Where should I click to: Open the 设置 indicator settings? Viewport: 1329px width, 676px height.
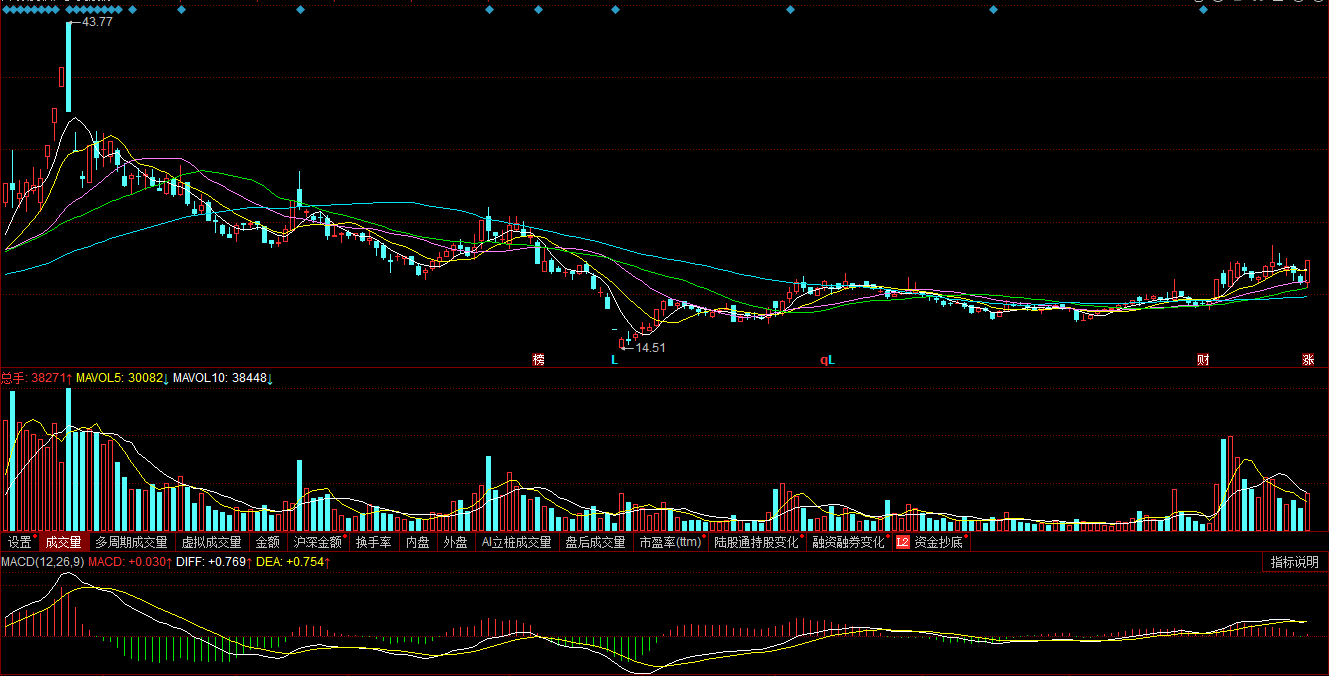tap(20, 542)
